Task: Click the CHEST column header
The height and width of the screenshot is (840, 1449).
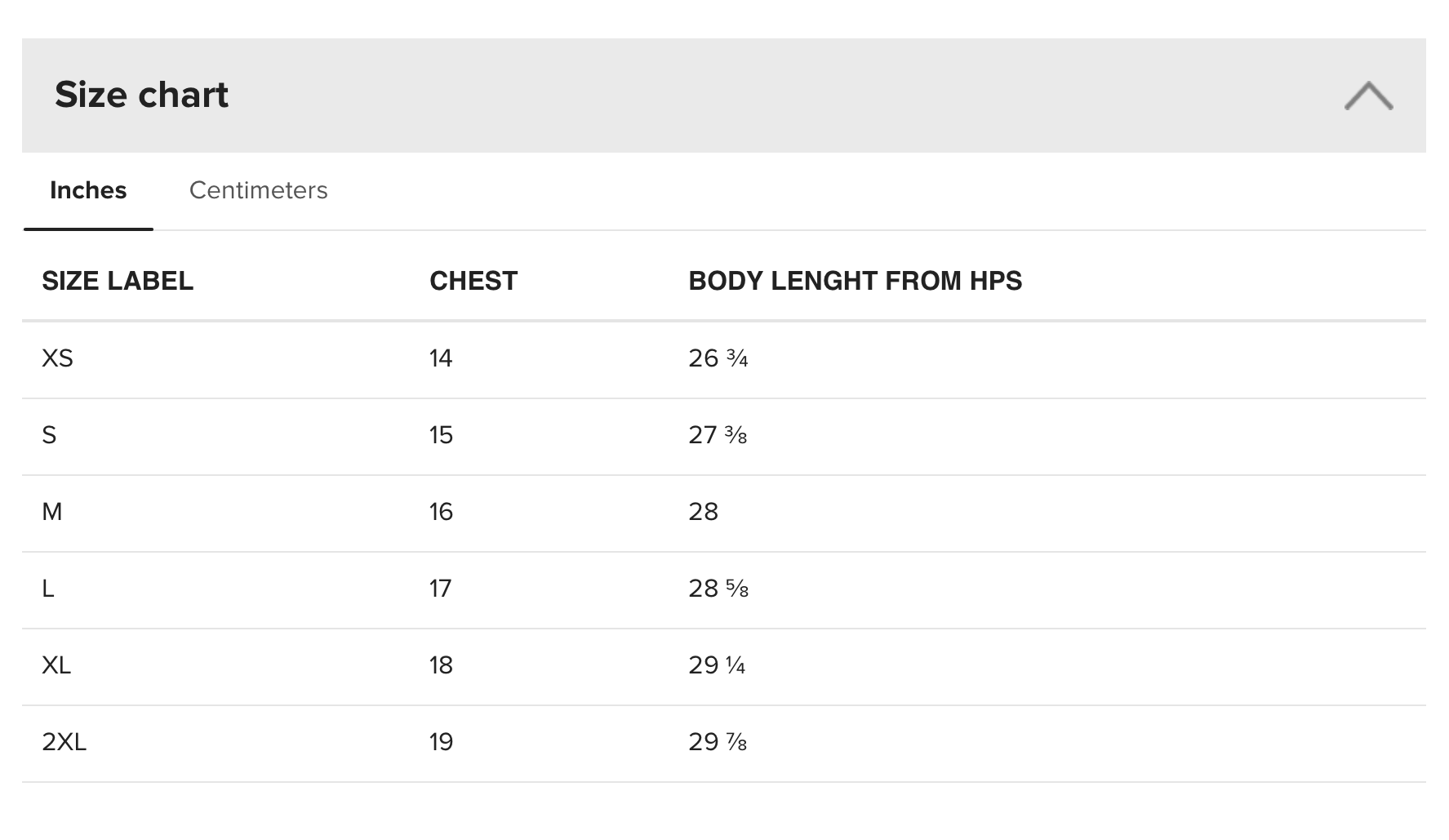Action: [473, 281]
